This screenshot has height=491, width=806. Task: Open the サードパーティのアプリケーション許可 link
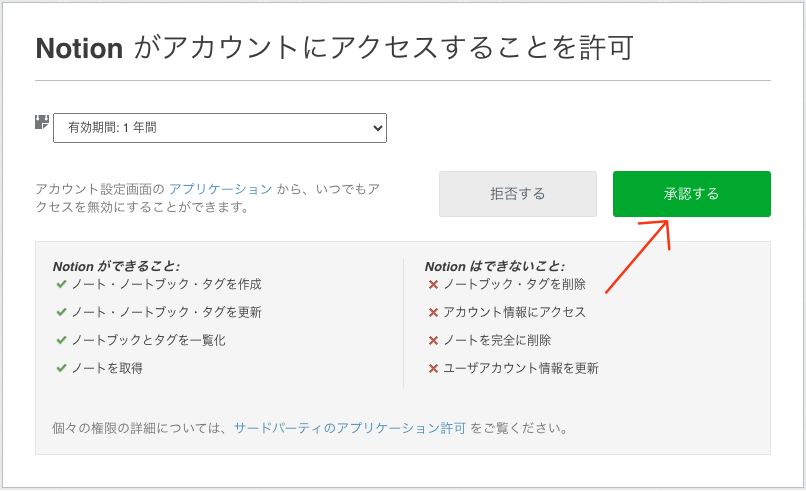coord(350,428)
